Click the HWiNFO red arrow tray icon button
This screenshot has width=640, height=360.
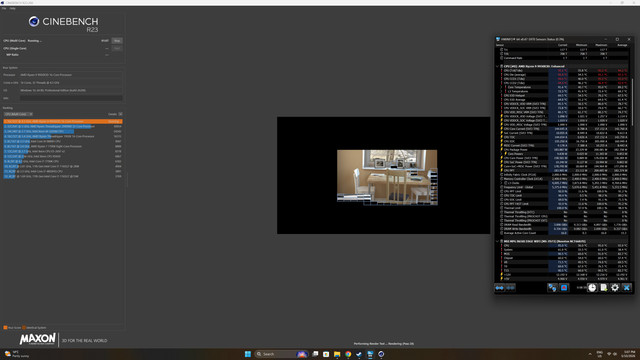564,288
